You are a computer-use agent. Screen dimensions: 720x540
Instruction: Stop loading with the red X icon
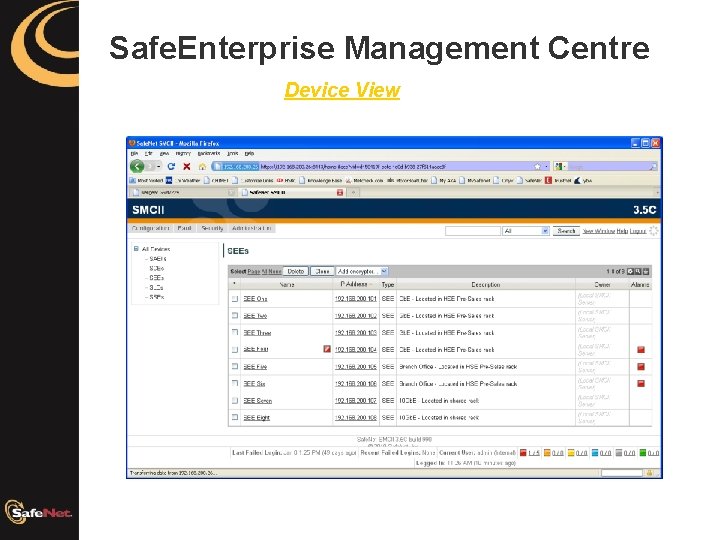[186, 166]
